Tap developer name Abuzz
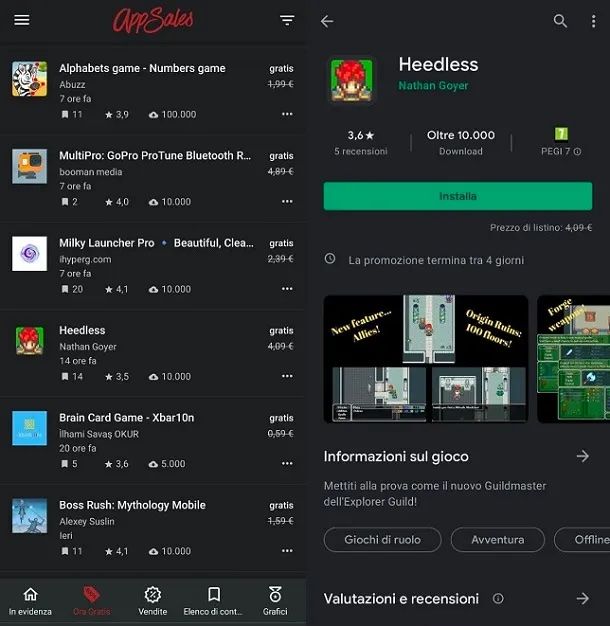 point(72,85)
